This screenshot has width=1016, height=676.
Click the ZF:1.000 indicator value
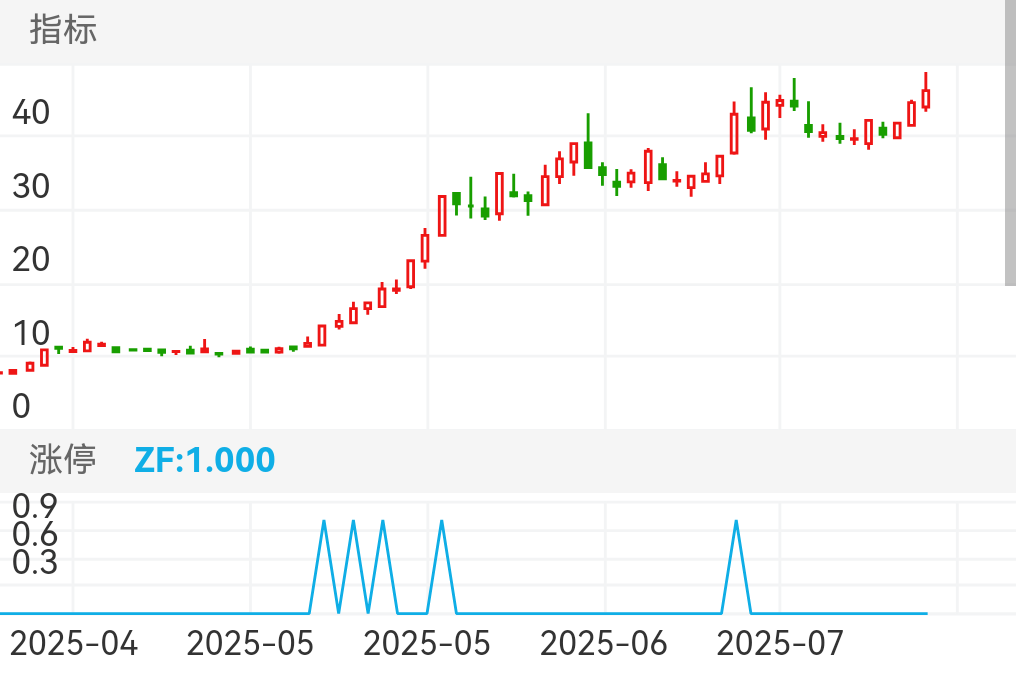[205, 460]
